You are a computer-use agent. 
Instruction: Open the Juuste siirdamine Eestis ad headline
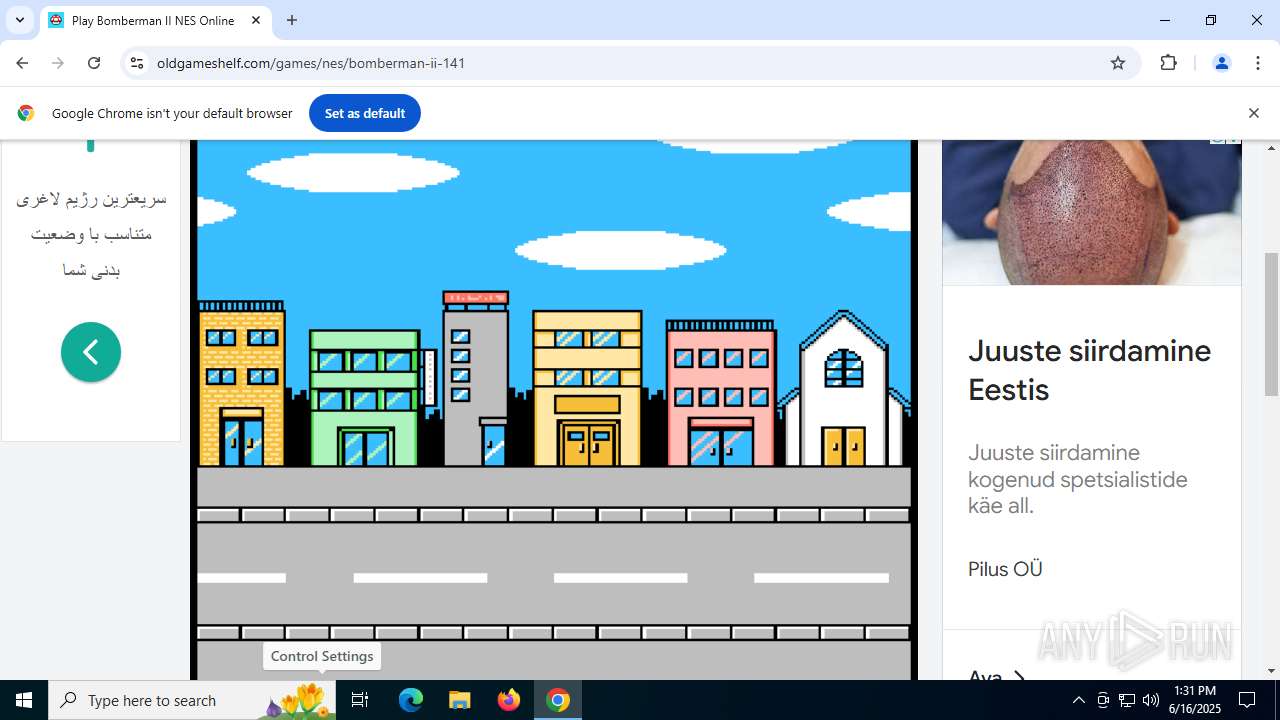(1089, 370)
